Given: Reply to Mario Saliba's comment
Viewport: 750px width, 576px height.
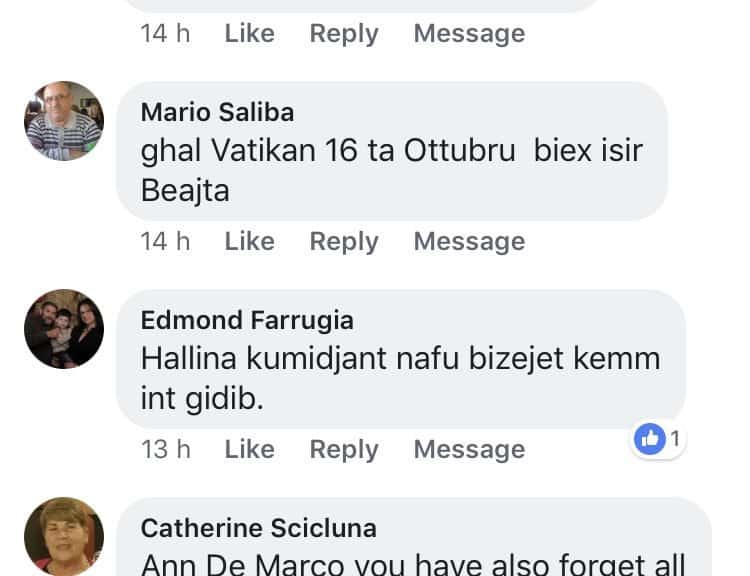Looking at the screenshot, I should tap(344, 241).
